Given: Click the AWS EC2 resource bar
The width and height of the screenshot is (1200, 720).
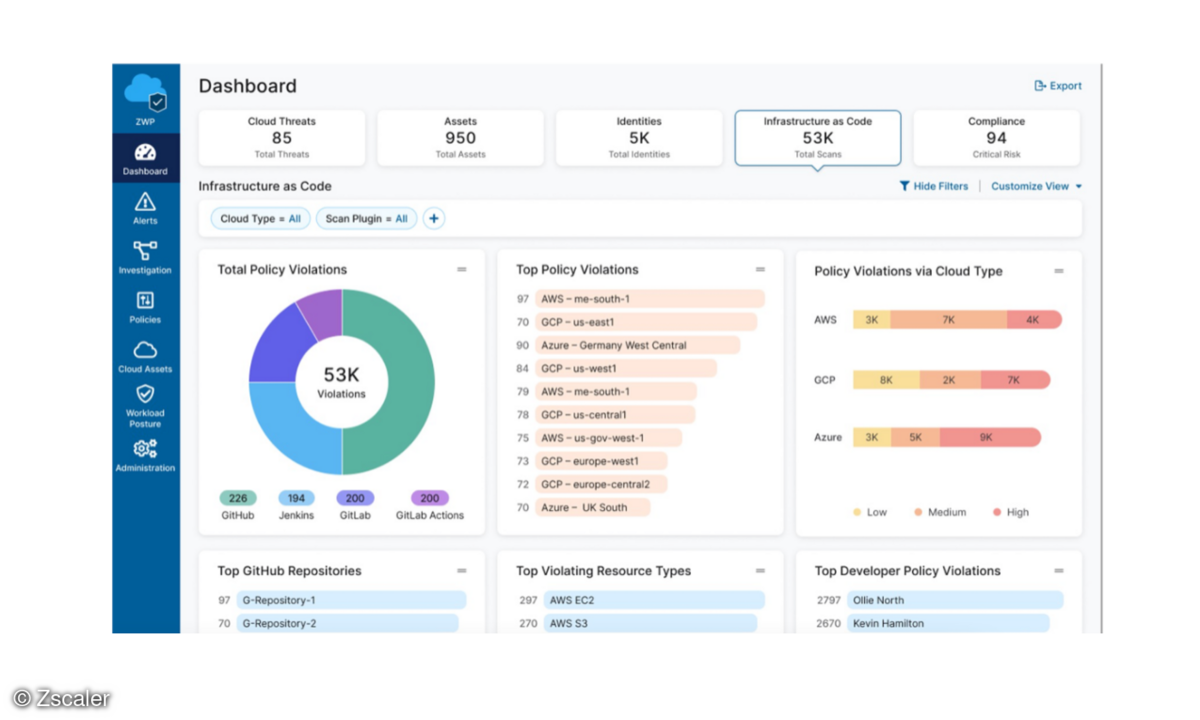Looking at the screenshot, I should pos(654,600).
